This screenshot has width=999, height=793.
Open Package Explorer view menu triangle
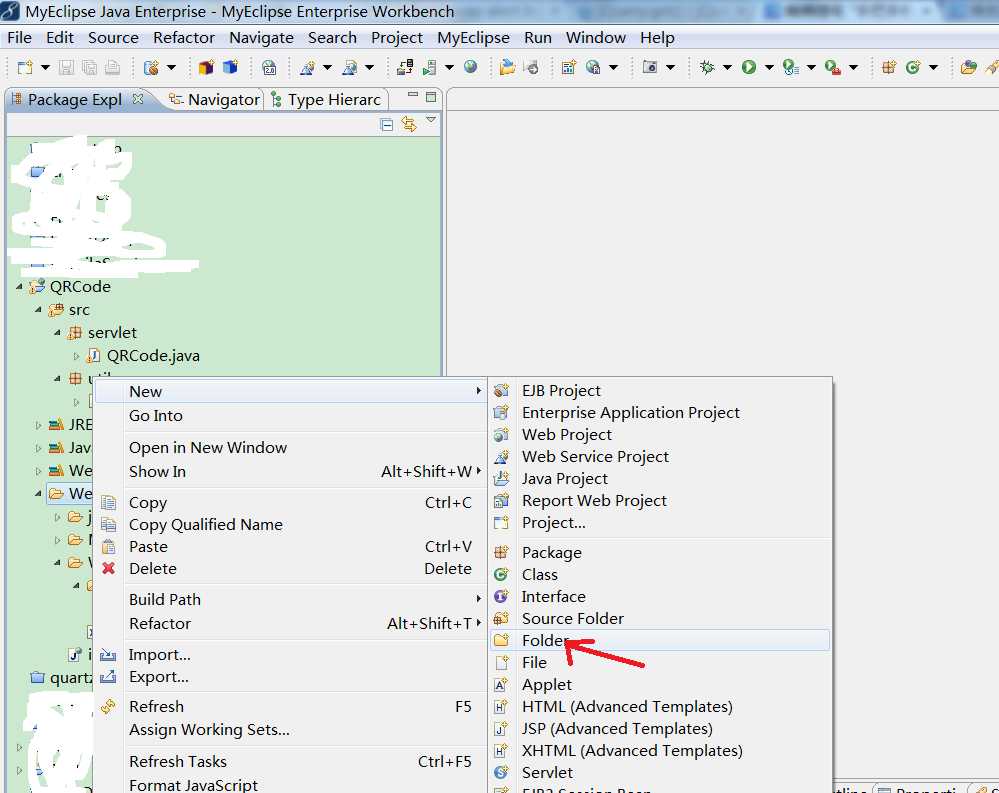tap(431, 120)
